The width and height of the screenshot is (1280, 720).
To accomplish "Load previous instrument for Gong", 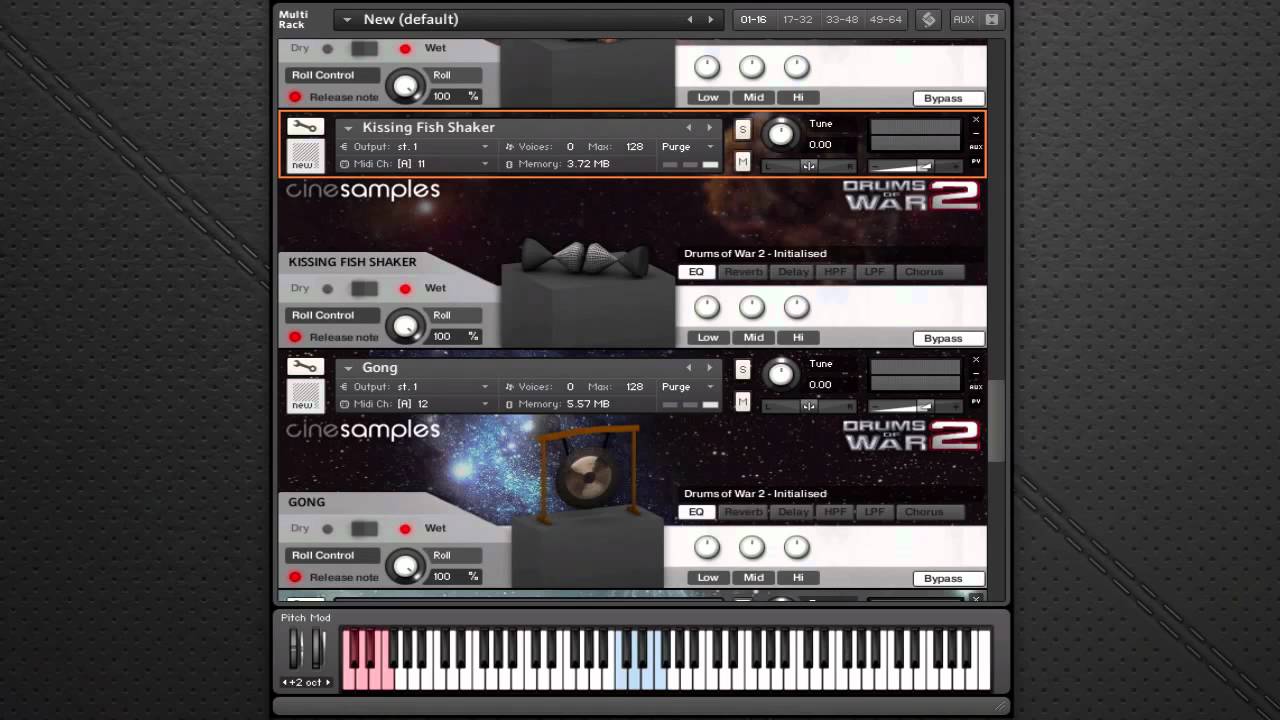I will tap(688, 367).
